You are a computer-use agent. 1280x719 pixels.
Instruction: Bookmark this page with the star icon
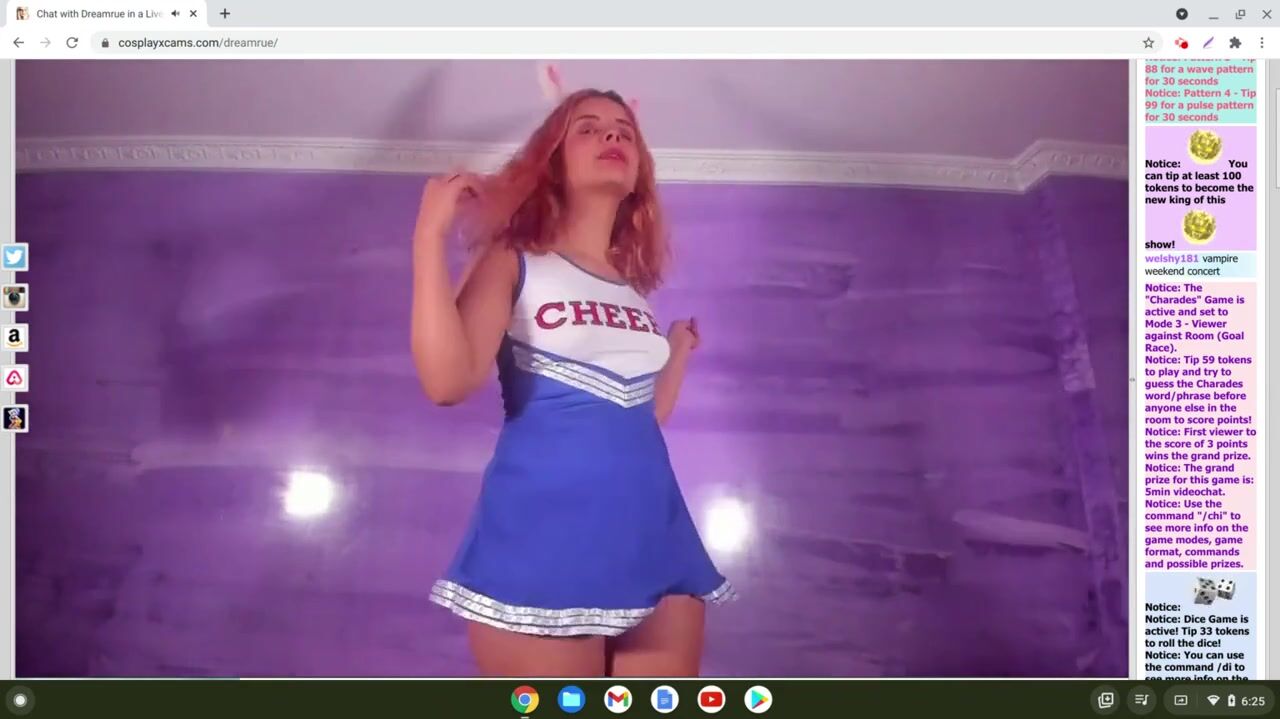pos(1148,43)
